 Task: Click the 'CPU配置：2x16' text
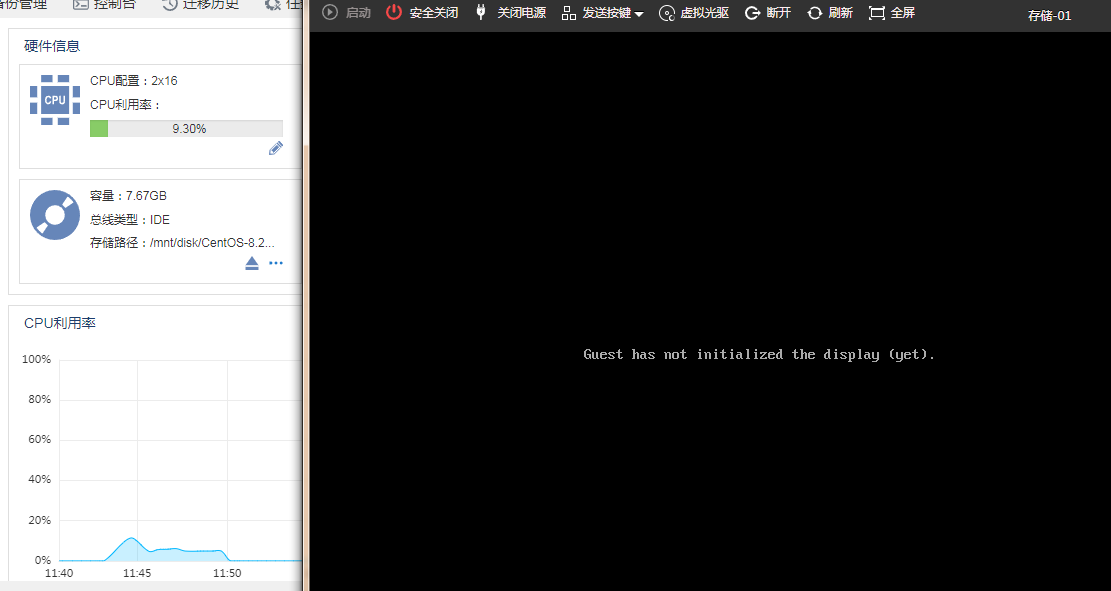pos(134,81)
